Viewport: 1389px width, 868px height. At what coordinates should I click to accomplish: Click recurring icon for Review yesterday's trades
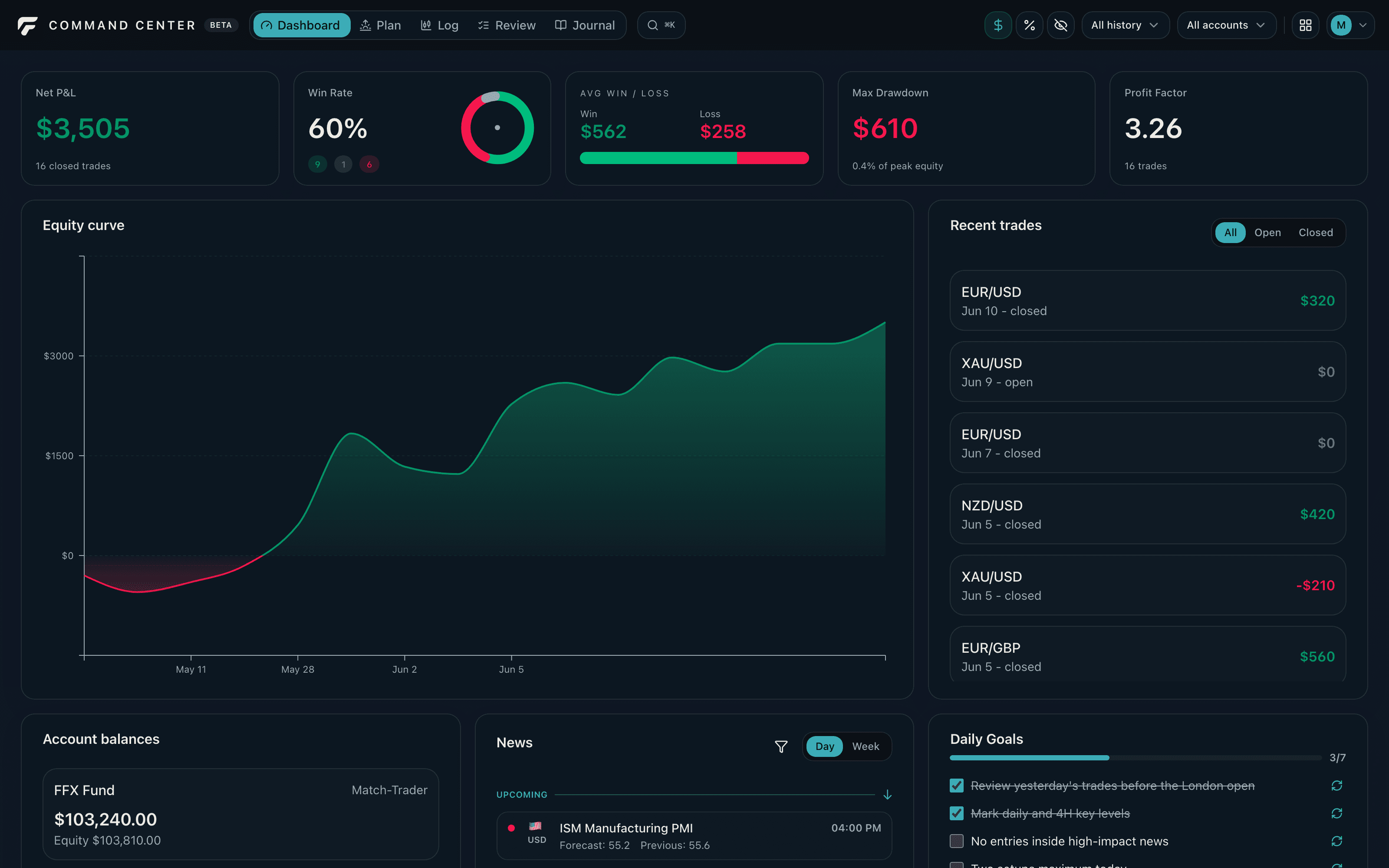(x=1336, y=786)
